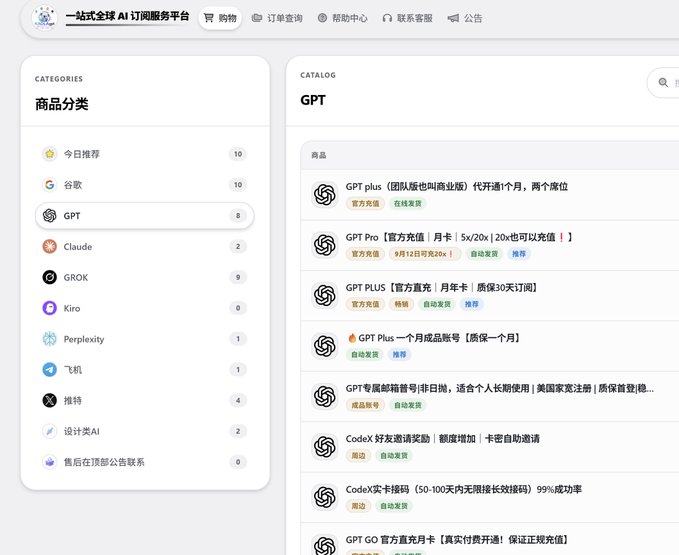Click the Claude starburst icon
Image resolution: width=679 pixels, height=555 pixels.
point(50,246)
